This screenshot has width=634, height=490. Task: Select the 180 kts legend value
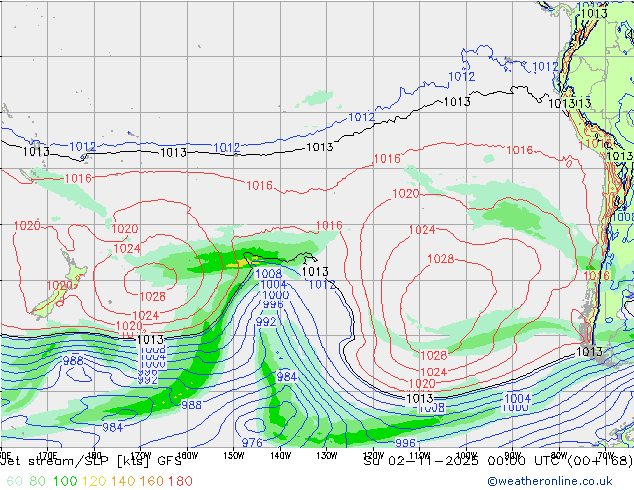[180, 481]
